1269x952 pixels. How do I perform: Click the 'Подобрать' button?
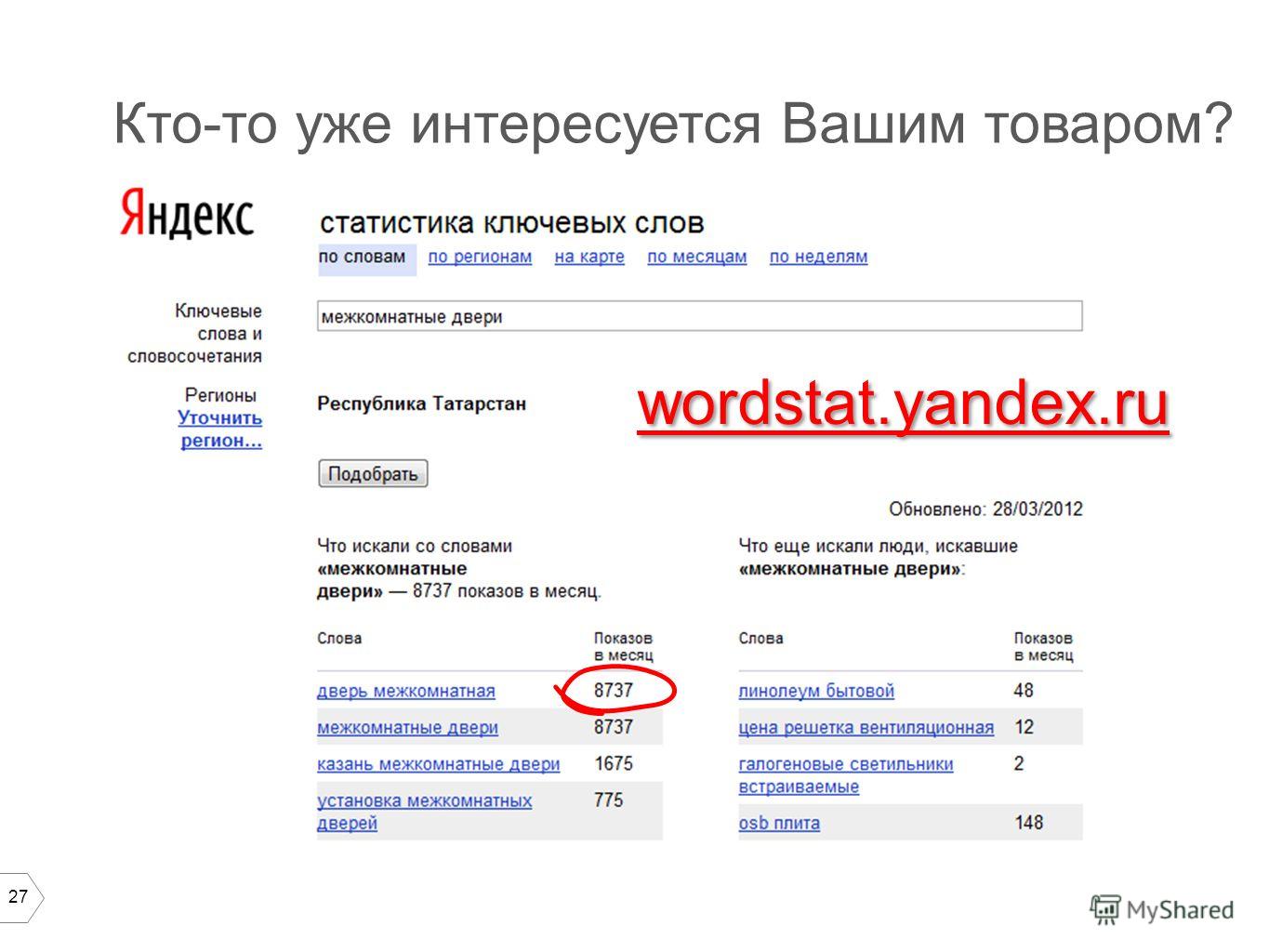pos(373,474)
